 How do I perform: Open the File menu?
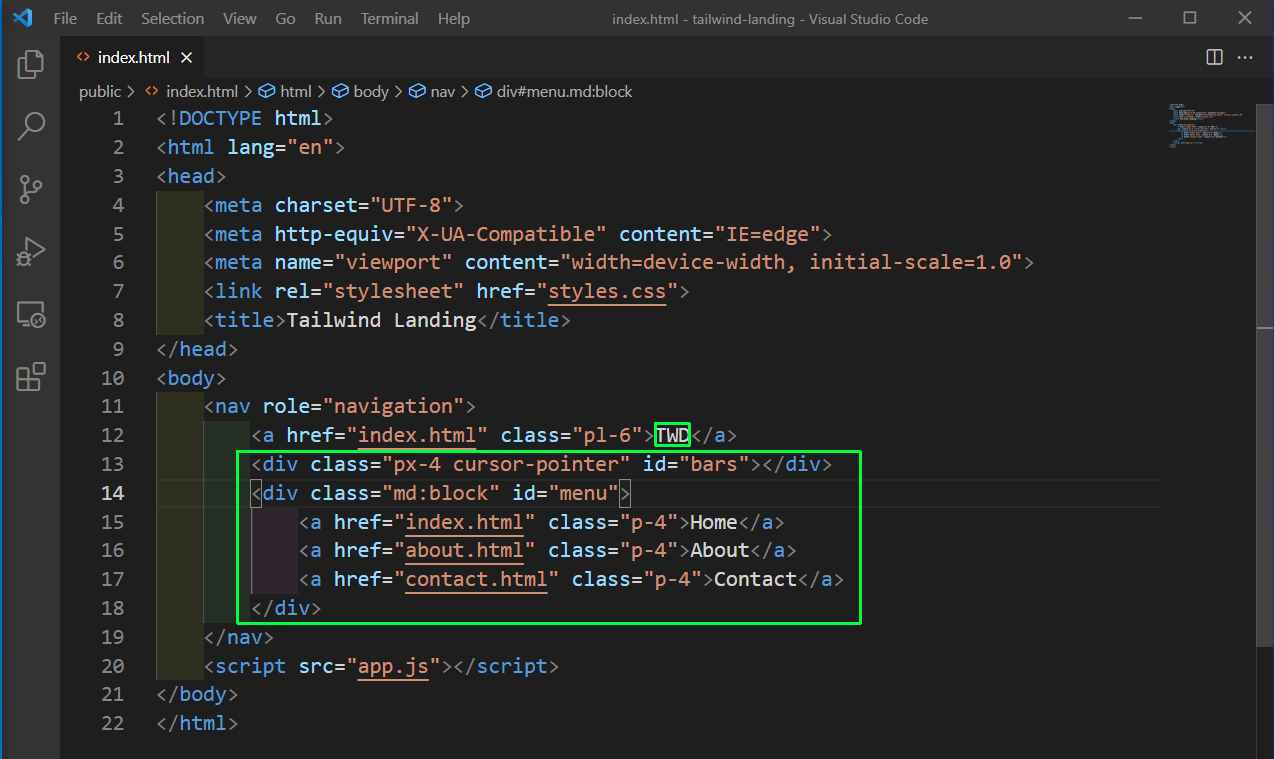(65, 19)
